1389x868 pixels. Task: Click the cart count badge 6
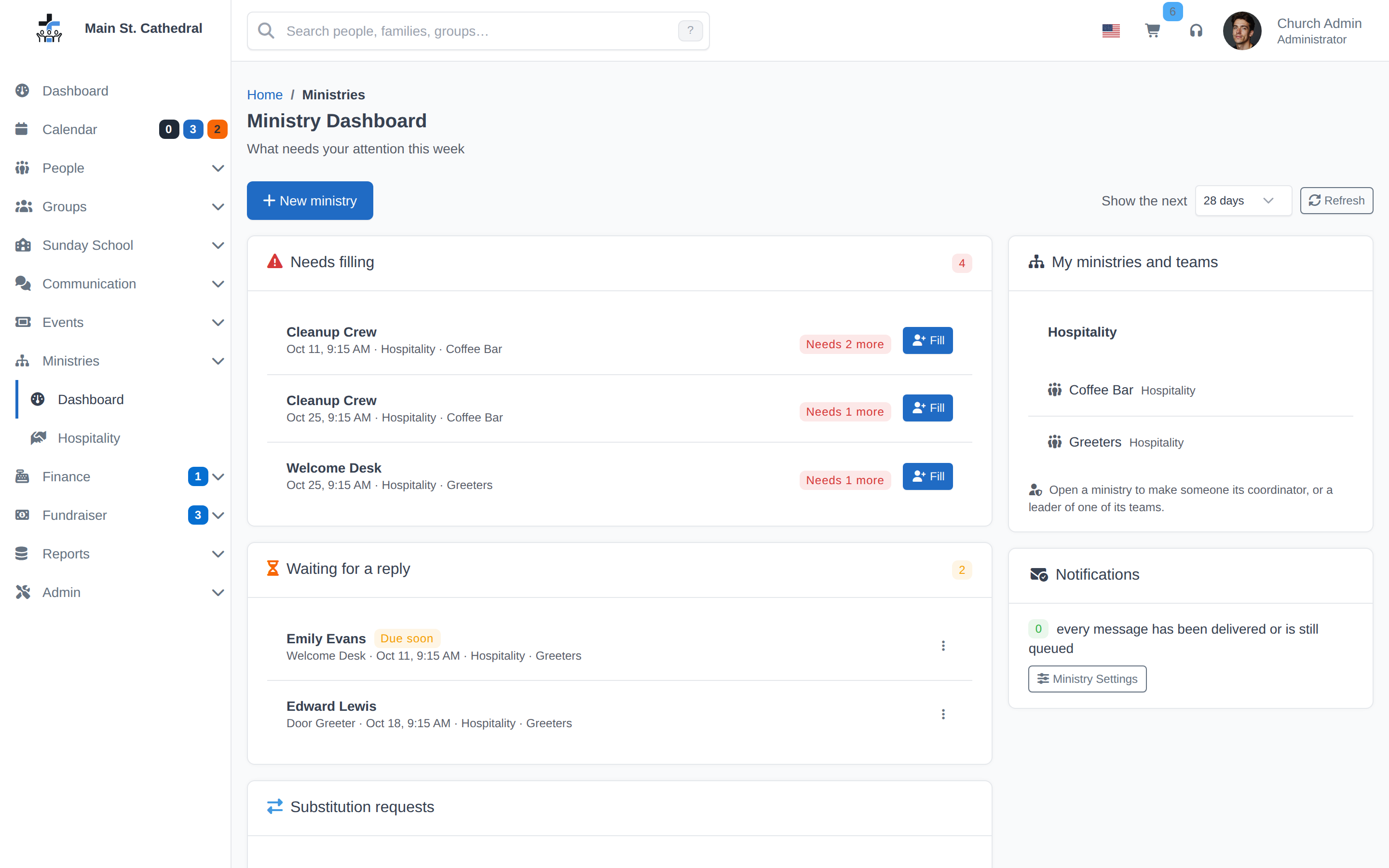tap(1172, 12)
